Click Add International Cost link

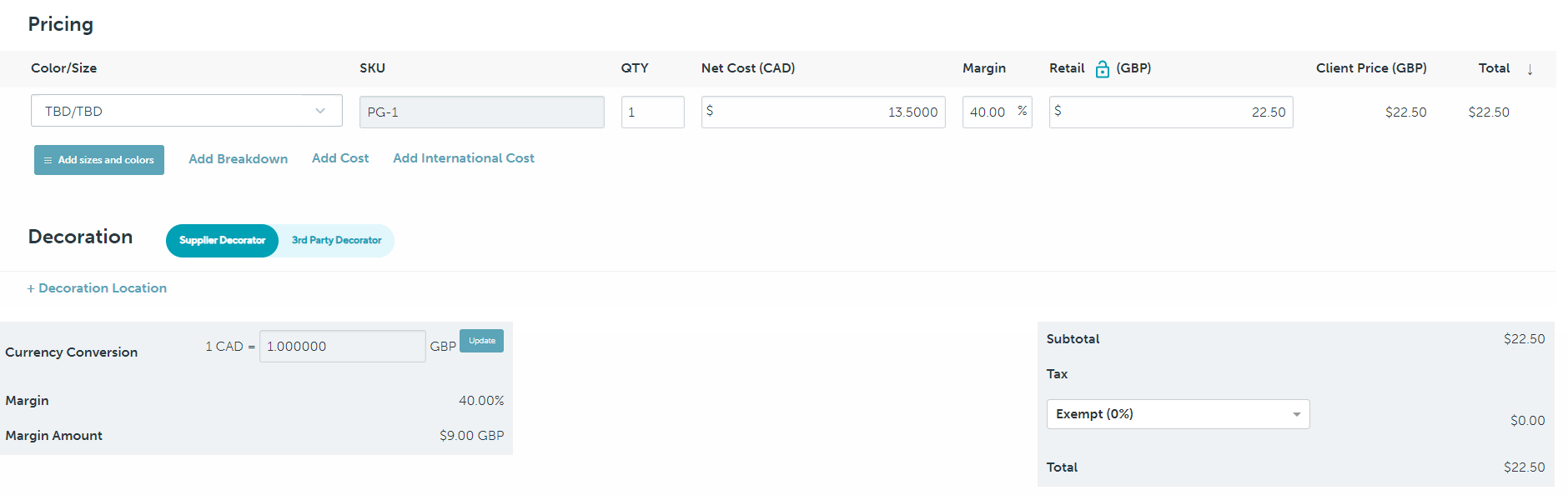[464, 158]
